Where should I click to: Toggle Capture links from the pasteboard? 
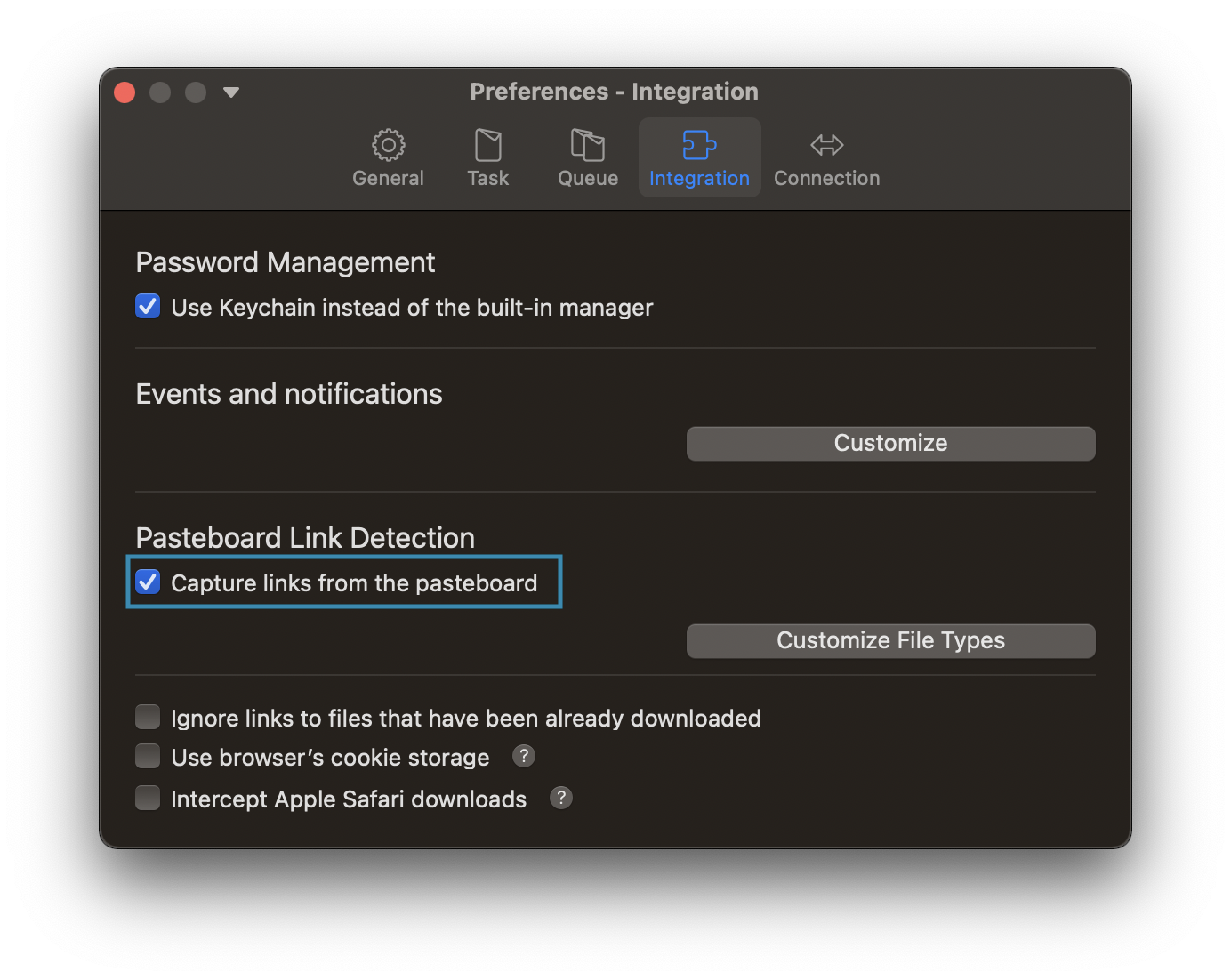click(x=148, y=582)
